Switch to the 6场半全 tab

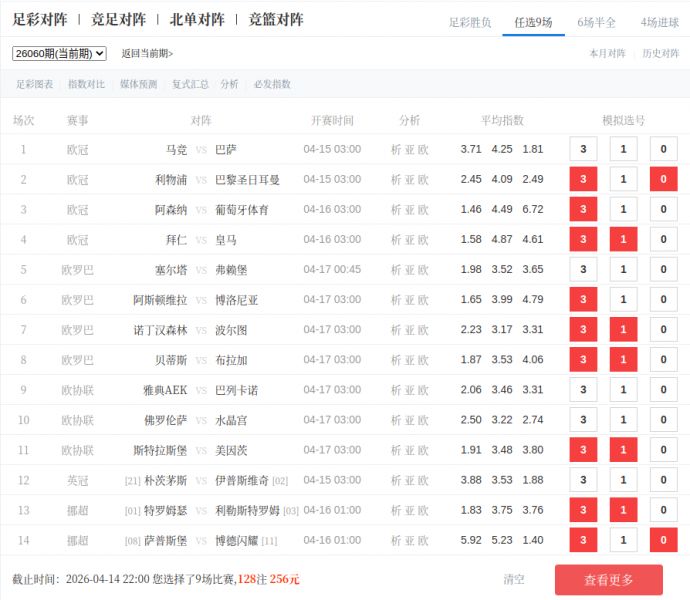pyautogui.click(x=596, y=22)
